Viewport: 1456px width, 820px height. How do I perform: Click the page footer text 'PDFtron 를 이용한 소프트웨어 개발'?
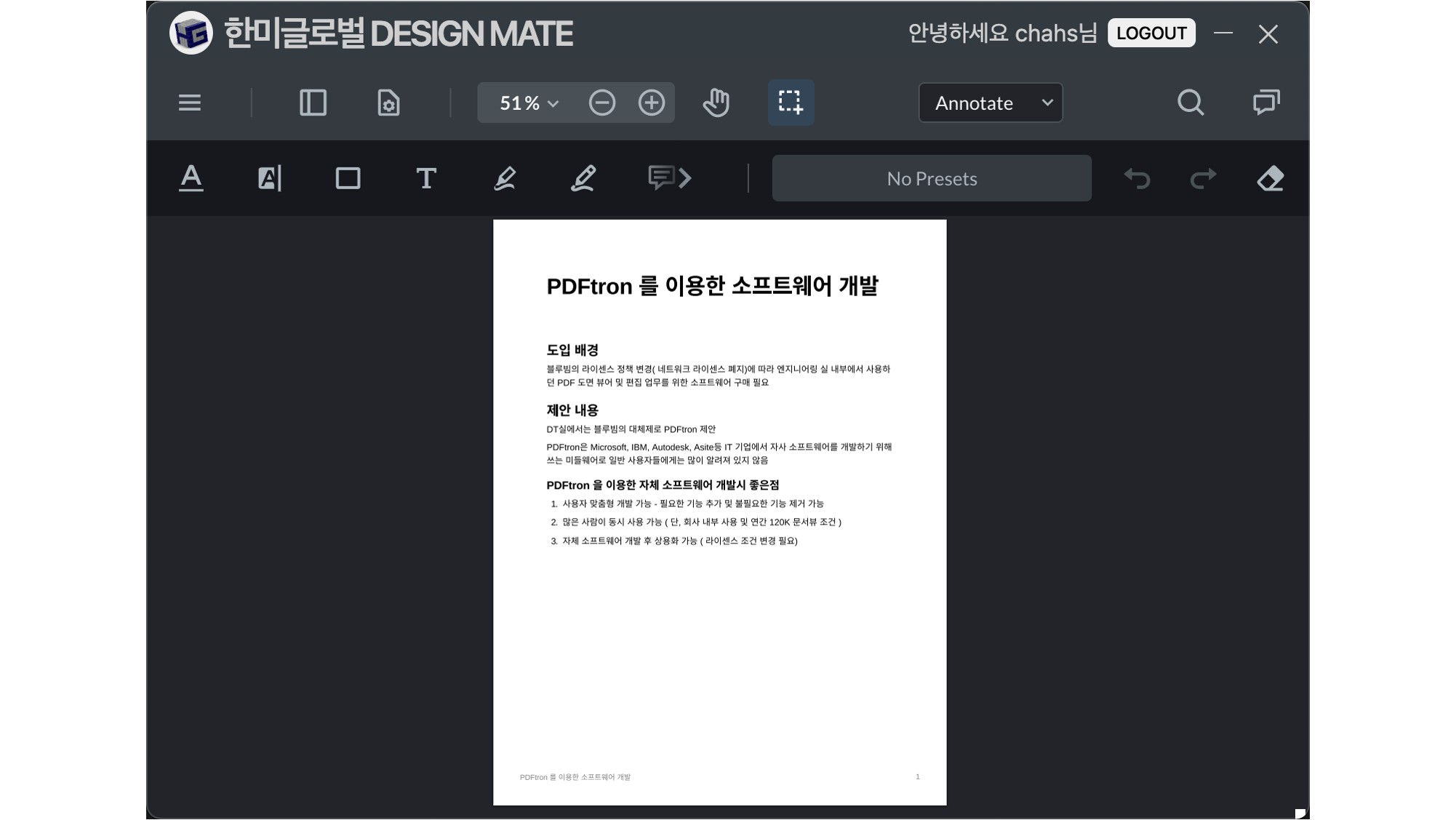point(575,777)
